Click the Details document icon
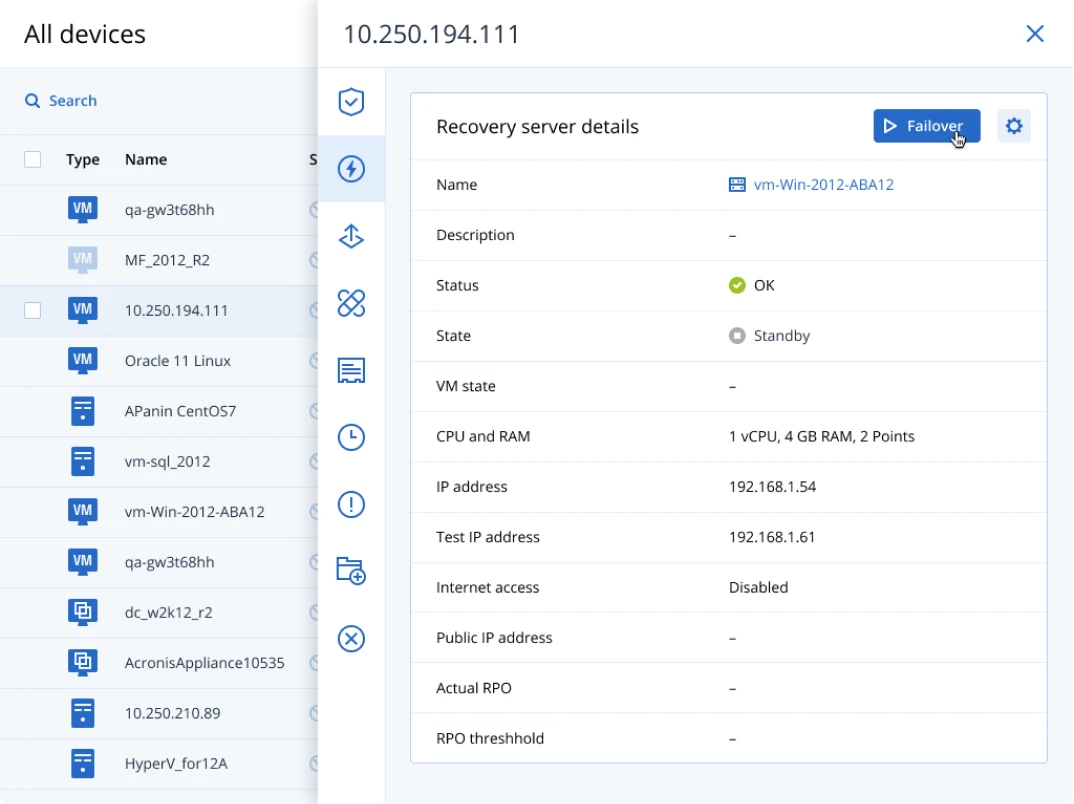 coord(351,370)
